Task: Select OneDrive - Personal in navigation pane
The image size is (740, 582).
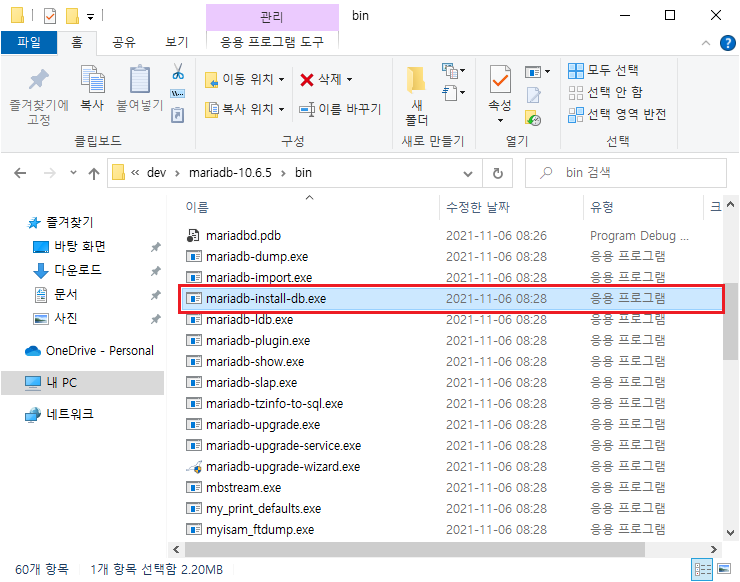Action: [90, 351]
